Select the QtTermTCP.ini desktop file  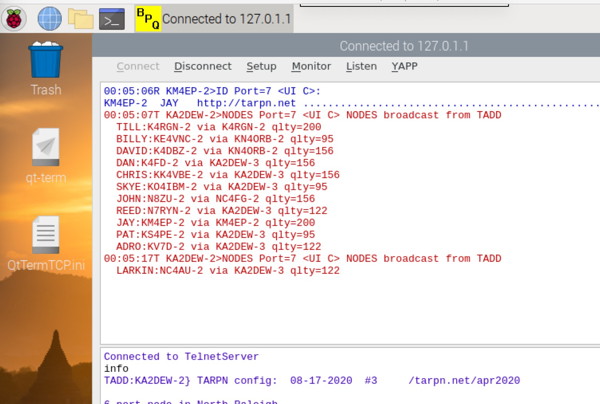pyautogui.click(x=46, y=243)
